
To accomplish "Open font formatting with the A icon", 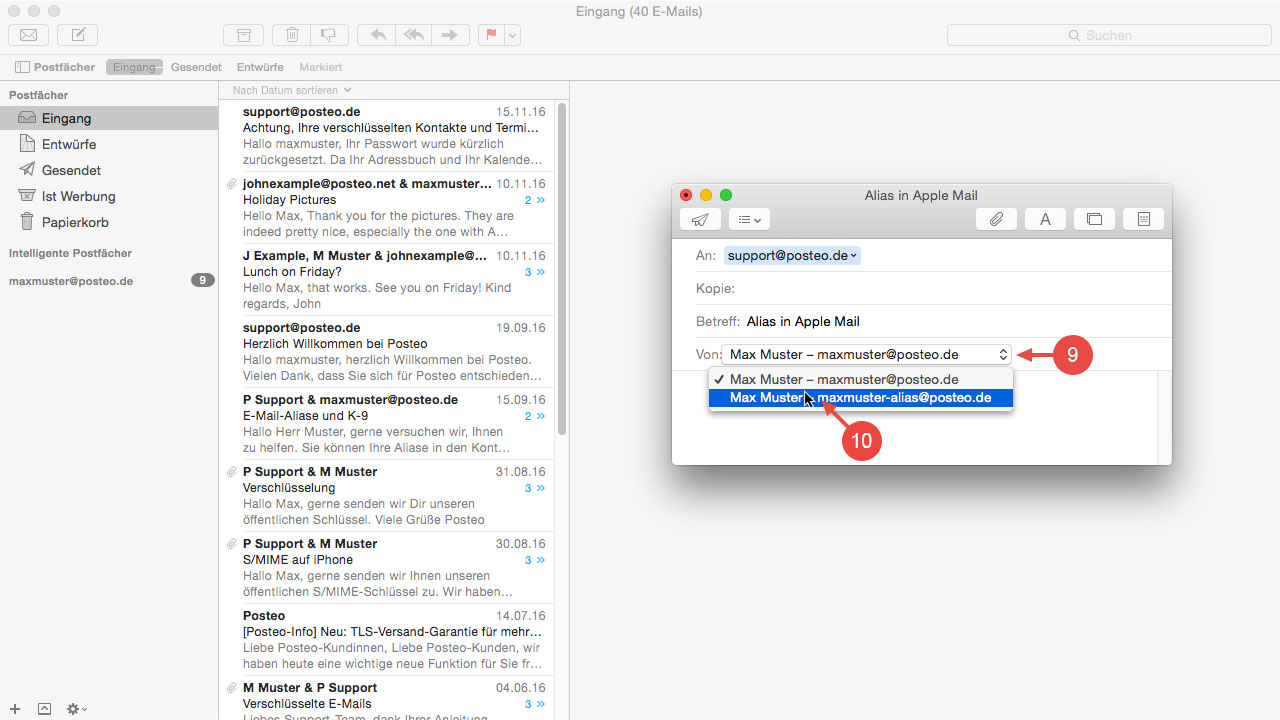I will pyautogui.click(x=1045, y=219).
